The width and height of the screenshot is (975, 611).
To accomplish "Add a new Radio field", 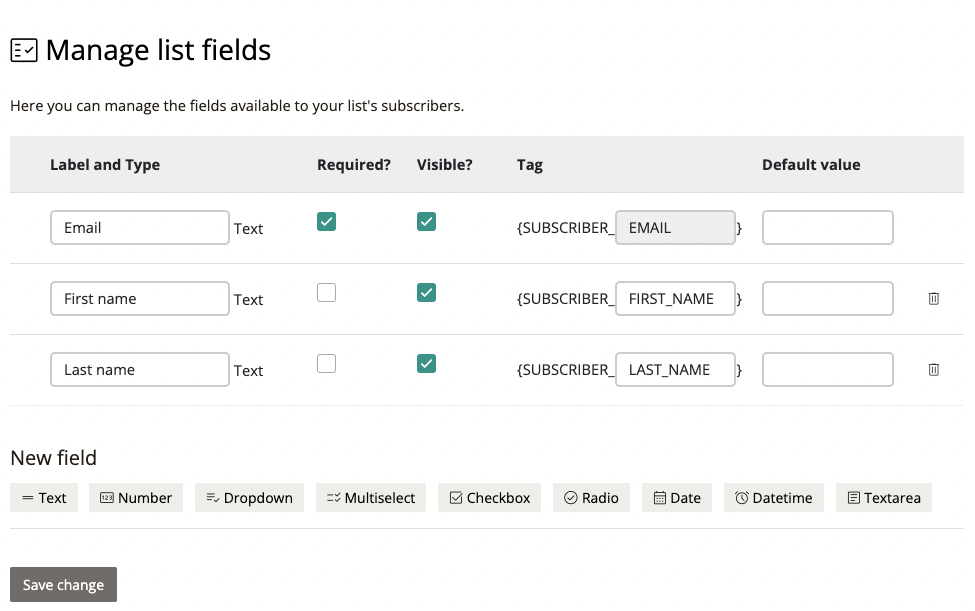I will [x=591, y=498].
